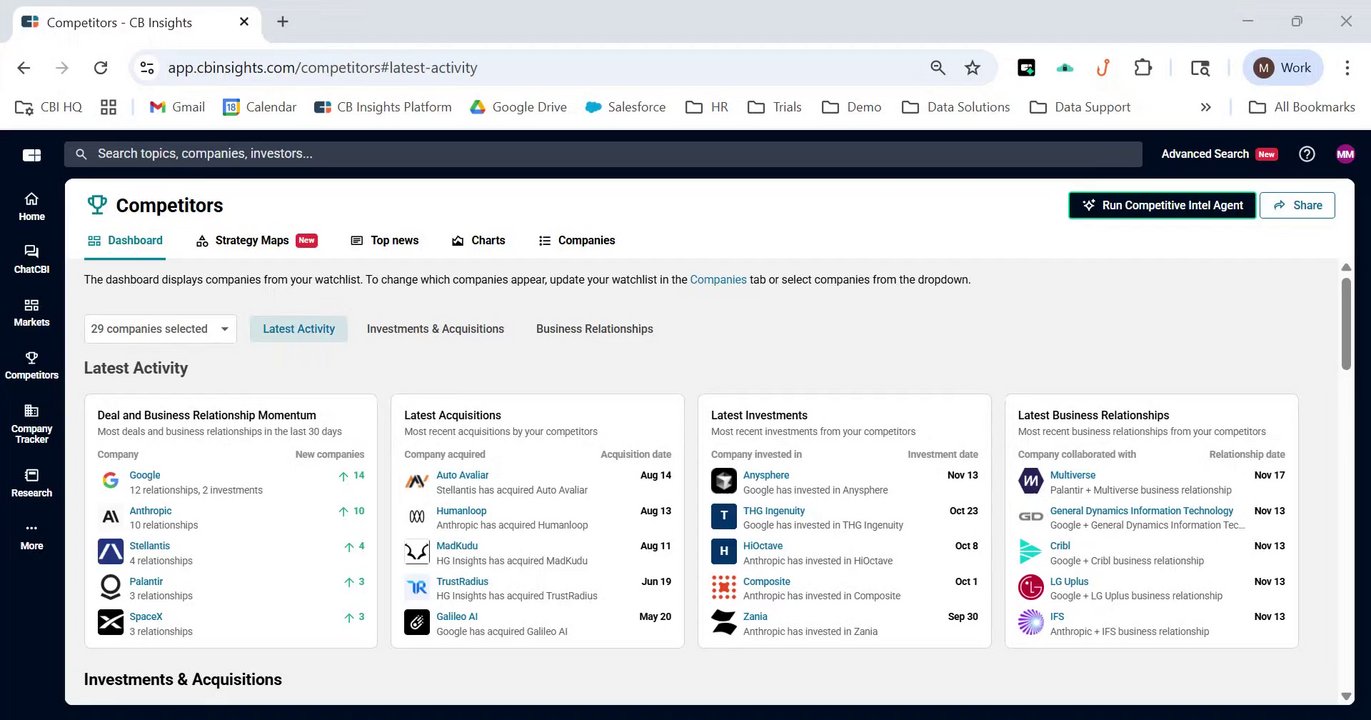Screen dimensions: 1371x720
Task: Click the Stellantis logo in momentum list
Action: (110, 552)
